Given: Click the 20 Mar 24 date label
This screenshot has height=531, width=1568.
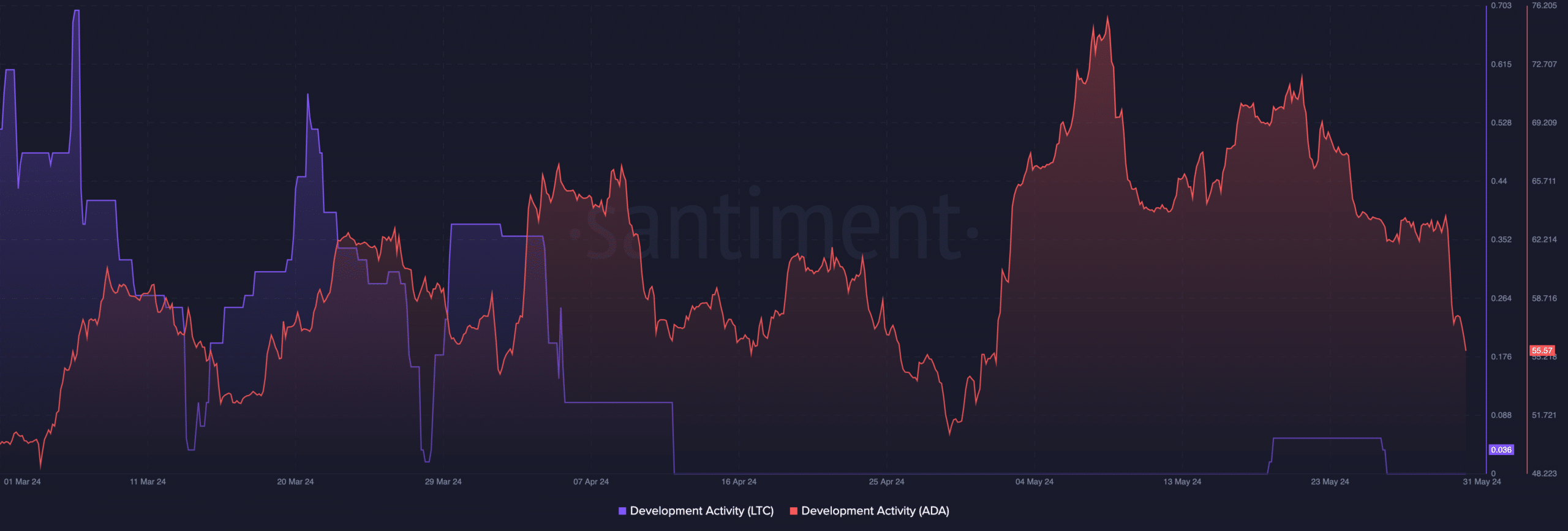Looking at the screenshot, I should pyautogui.click(x=295, y=482).
